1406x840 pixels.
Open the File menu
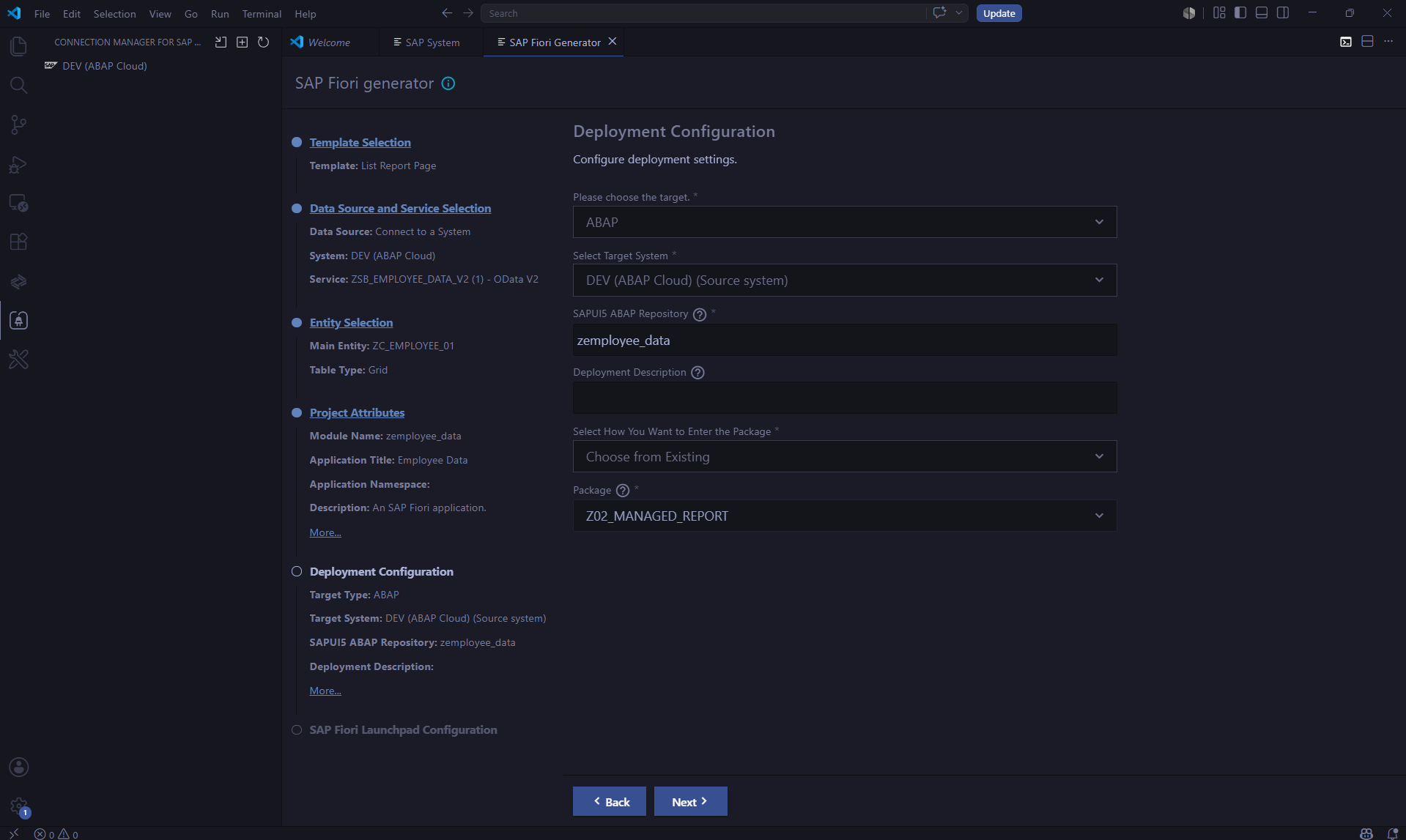pos(42,14)
